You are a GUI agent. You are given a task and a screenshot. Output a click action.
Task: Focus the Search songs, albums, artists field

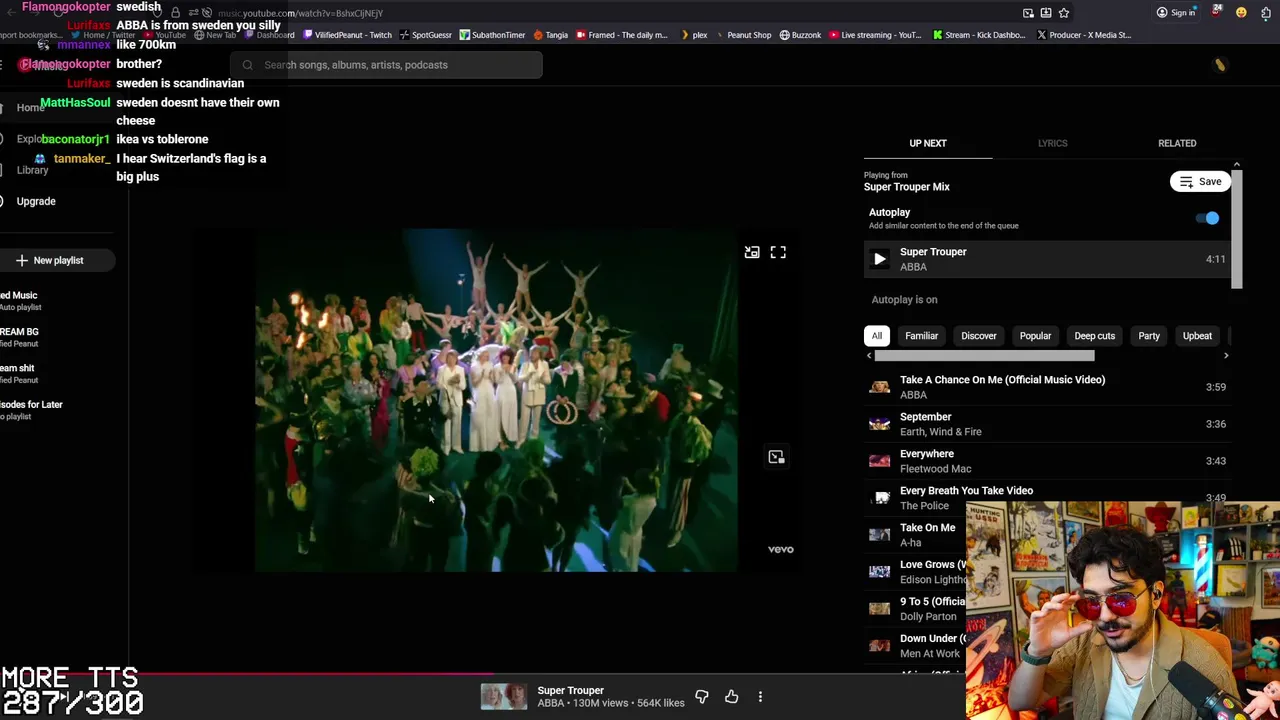(386, 65)
